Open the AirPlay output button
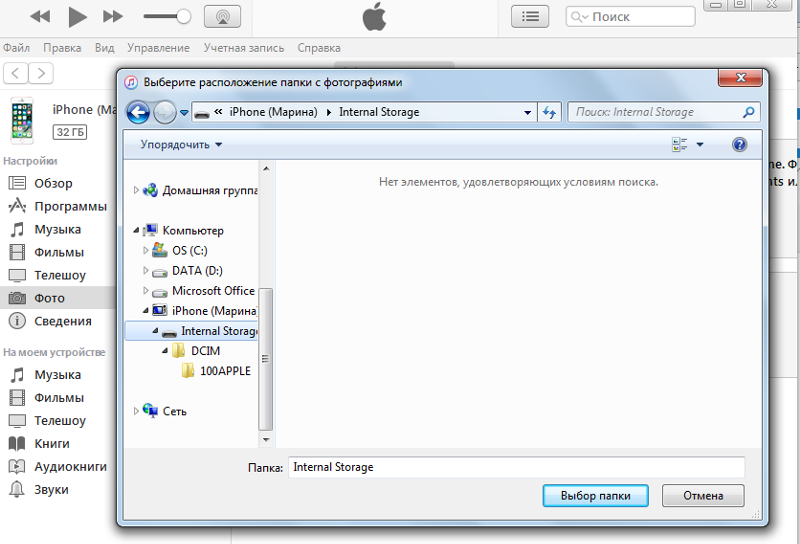 pos(222,16)
